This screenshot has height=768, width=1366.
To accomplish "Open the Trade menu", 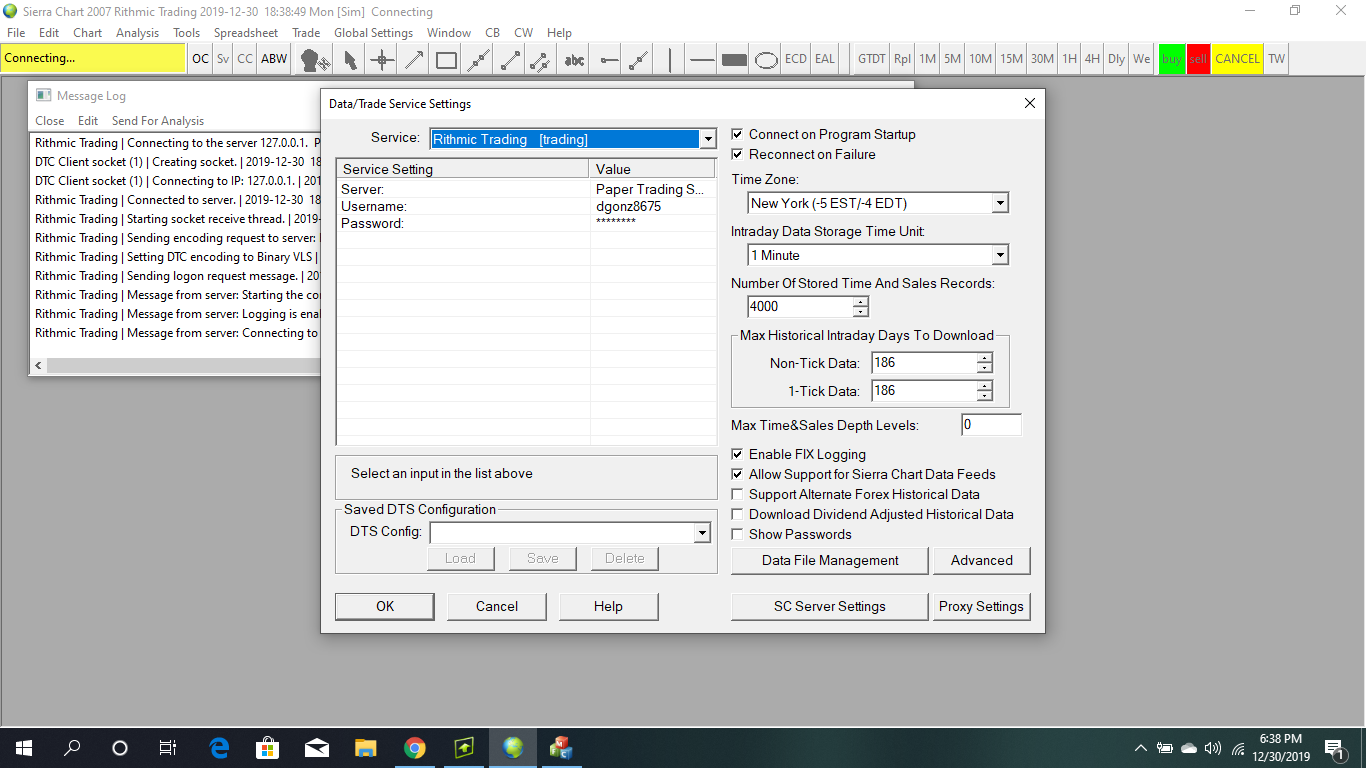I will pyautogui.click(x=306, y=33).
